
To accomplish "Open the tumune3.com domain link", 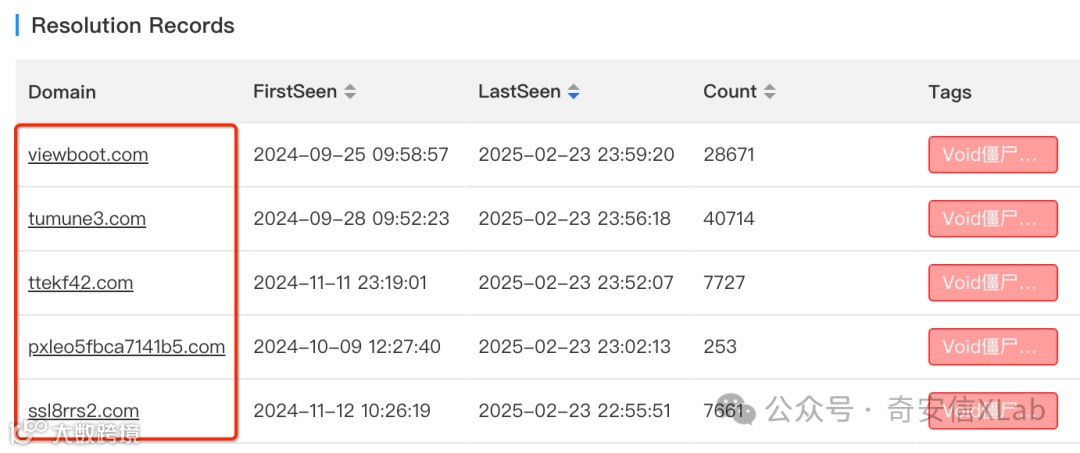I will (x=87, y=219).
